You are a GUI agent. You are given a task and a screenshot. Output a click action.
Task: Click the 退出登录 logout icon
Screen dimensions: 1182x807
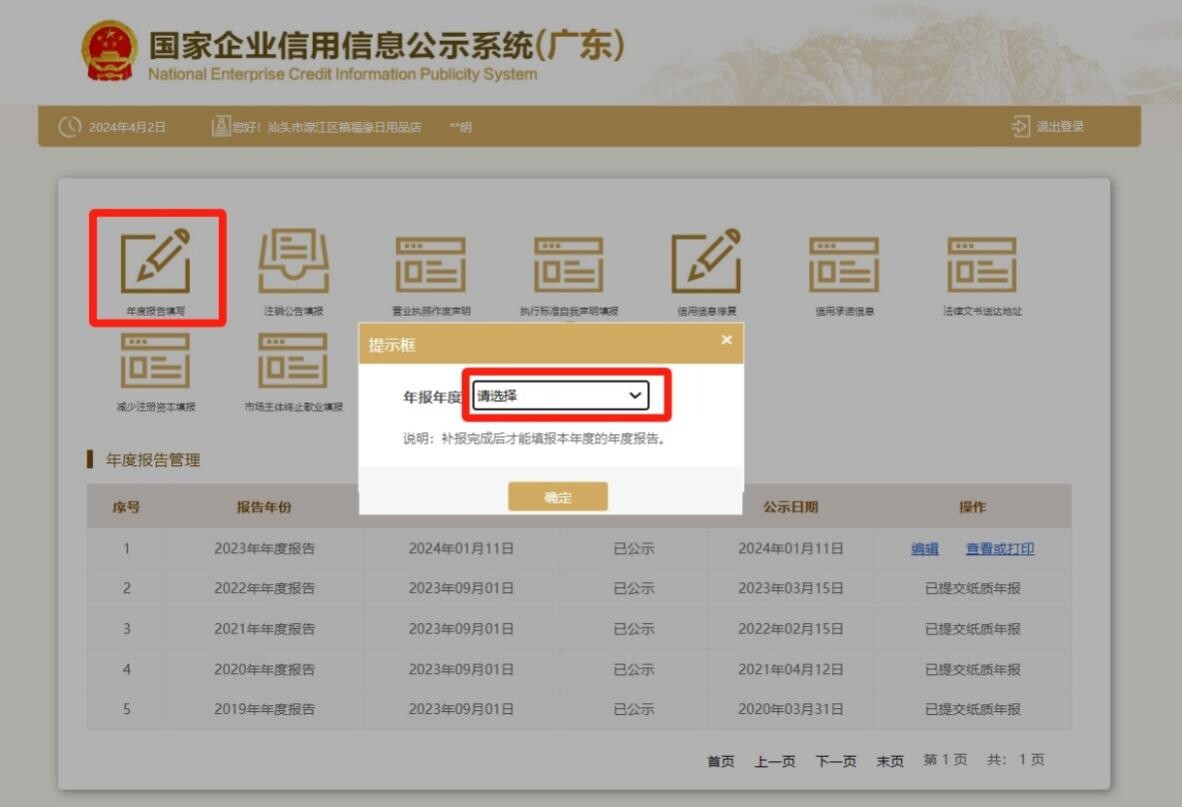pos(1021,127)
